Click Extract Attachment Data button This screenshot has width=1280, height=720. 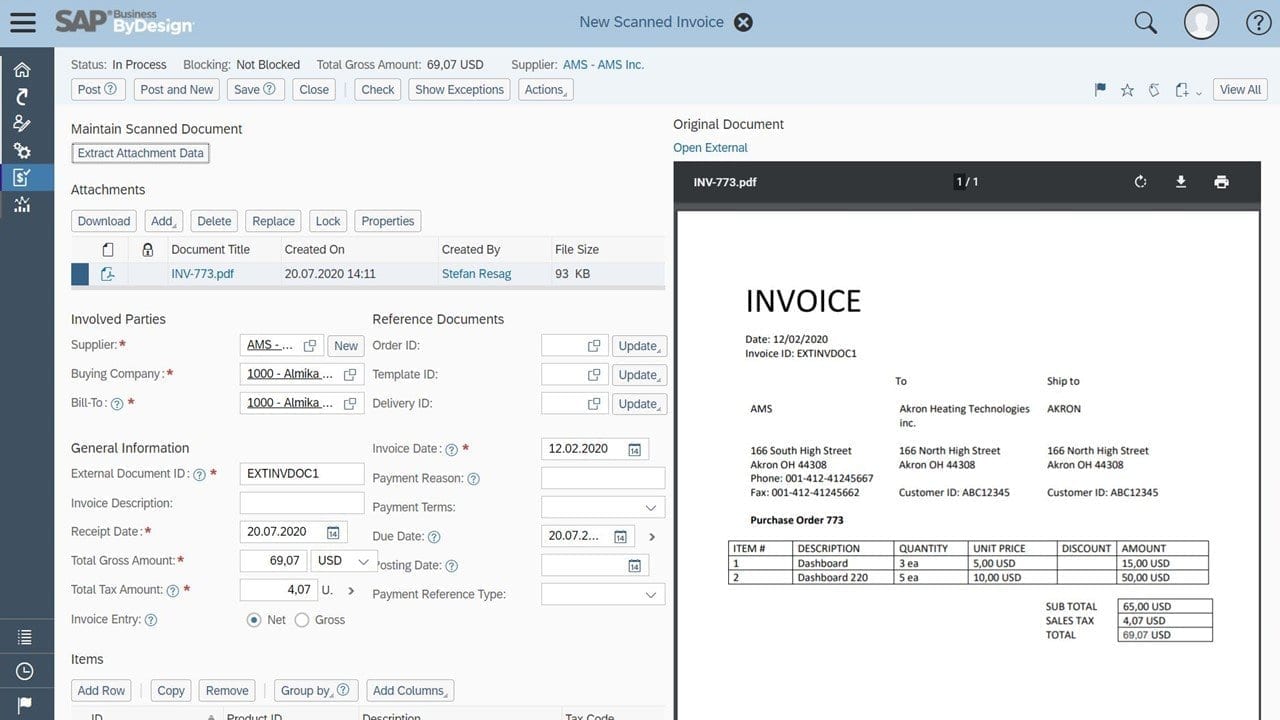[x=141, y=153]
